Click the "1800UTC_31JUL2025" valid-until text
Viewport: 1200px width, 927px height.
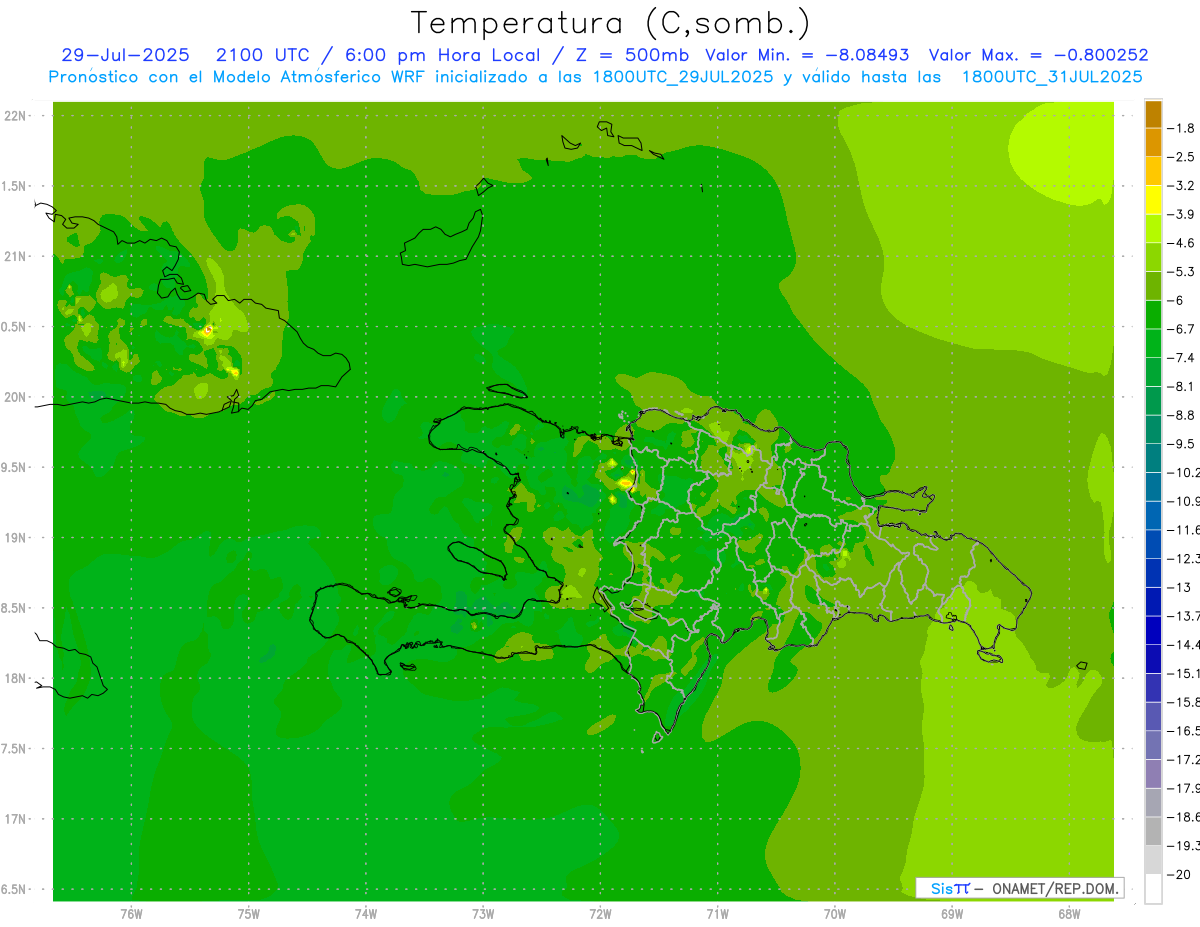pos(1052,76)
